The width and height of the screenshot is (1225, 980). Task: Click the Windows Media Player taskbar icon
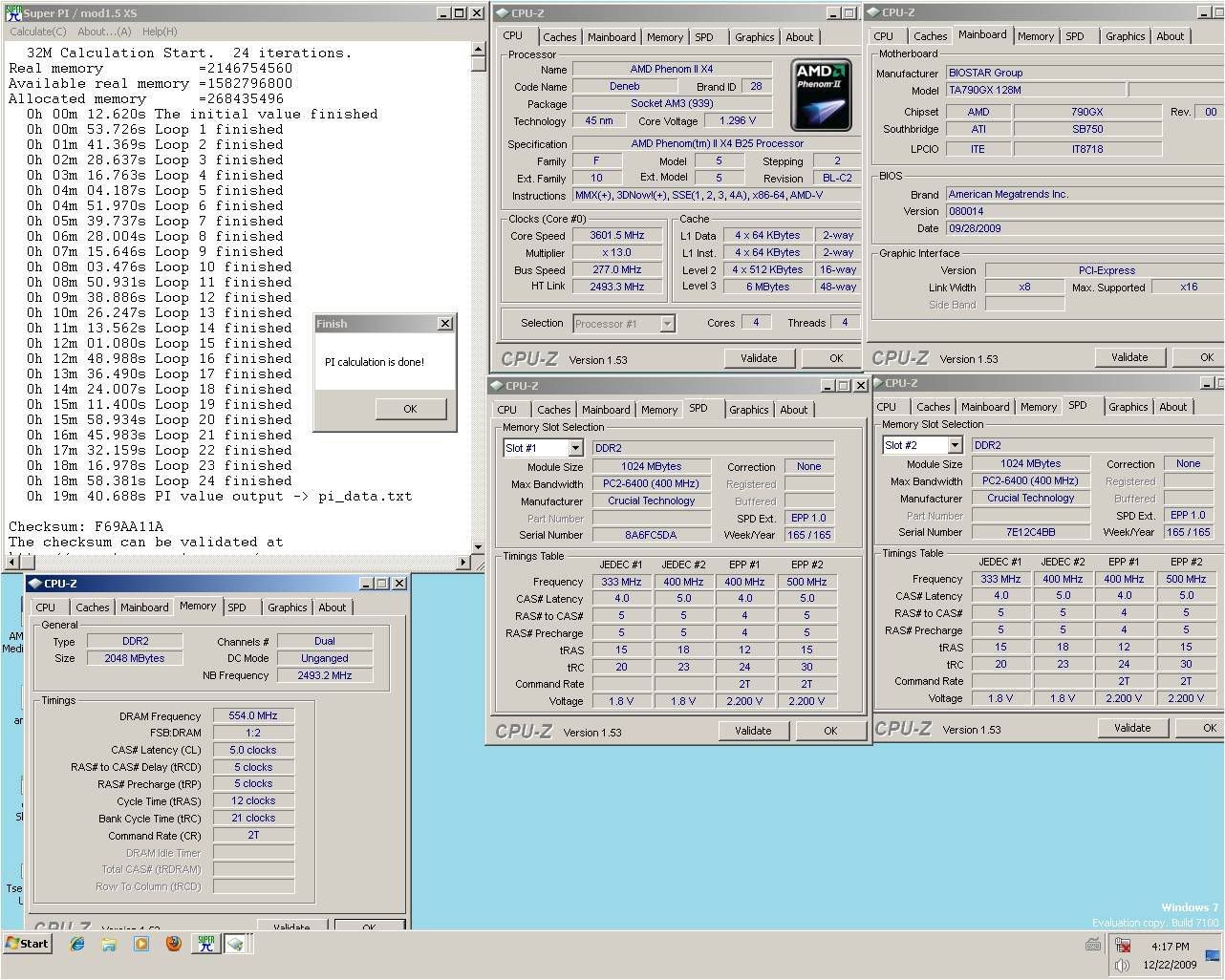pos(141,944)
